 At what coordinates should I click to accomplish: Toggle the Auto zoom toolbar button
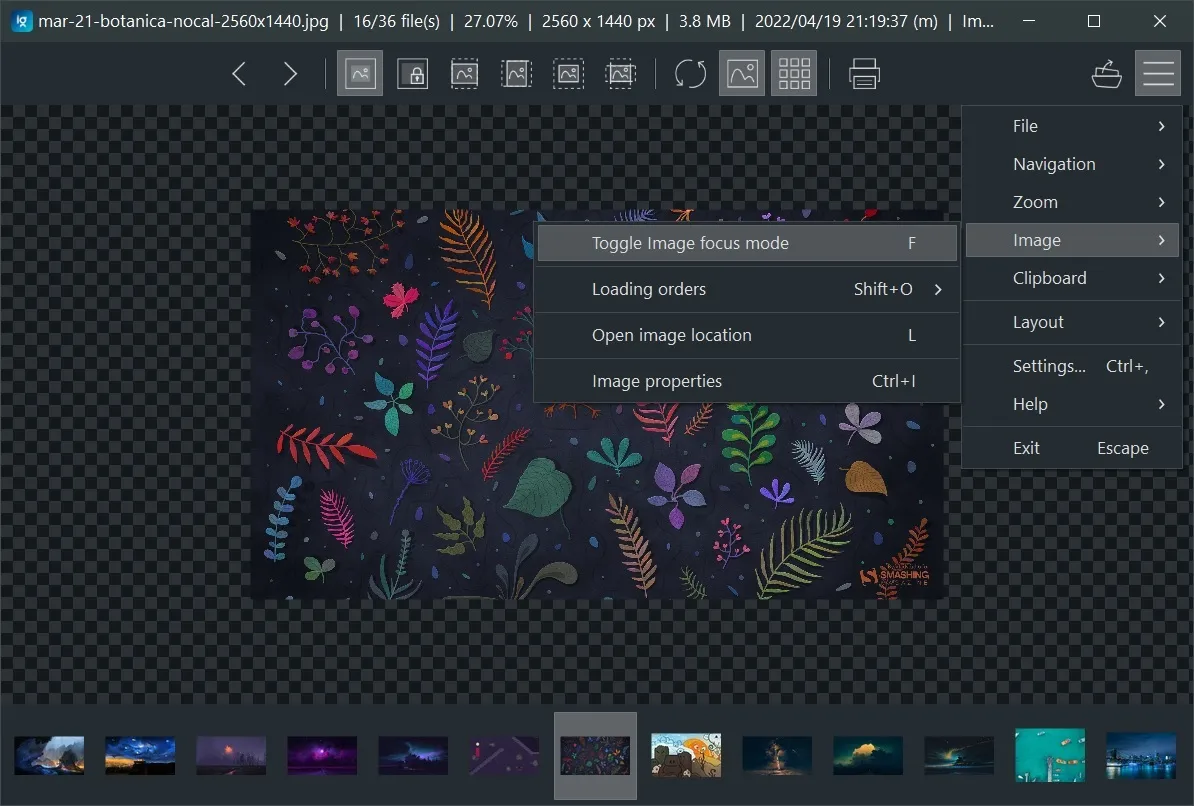360,74
